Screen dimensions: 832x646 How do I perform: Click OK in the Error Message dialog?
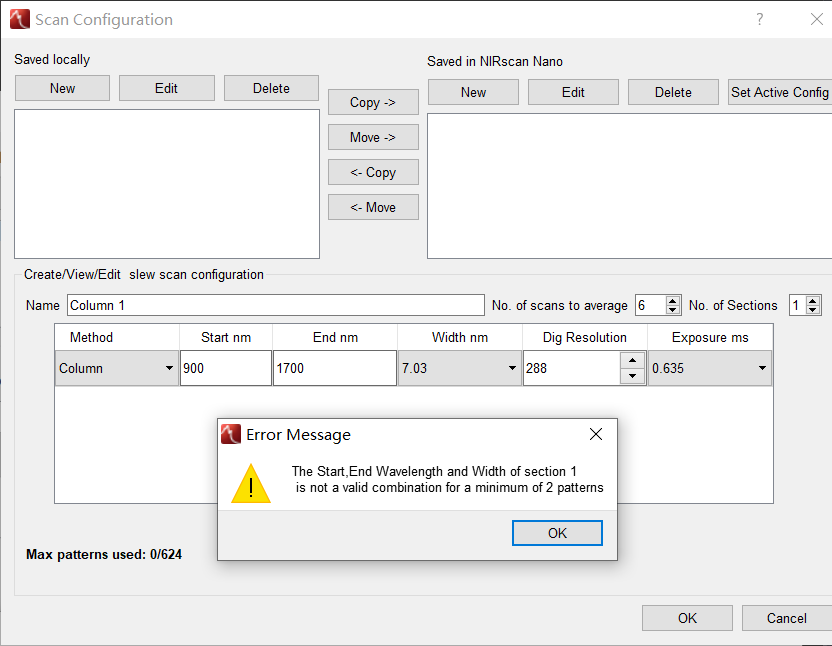click(557, 533)
